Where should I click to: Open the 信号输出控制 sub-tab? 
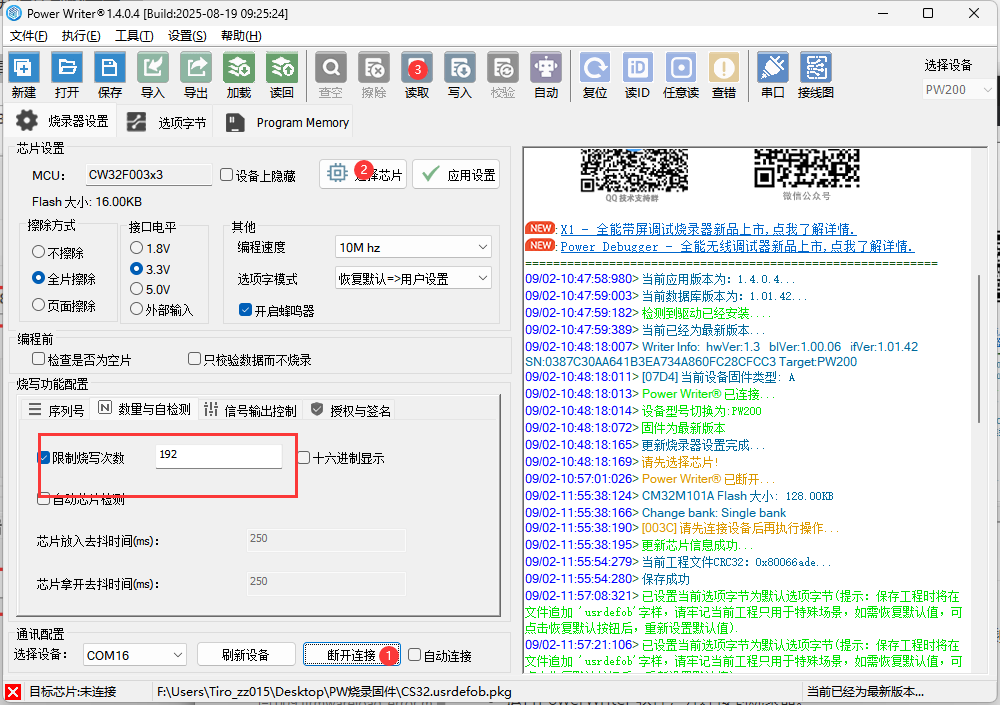tap(250, 410)
